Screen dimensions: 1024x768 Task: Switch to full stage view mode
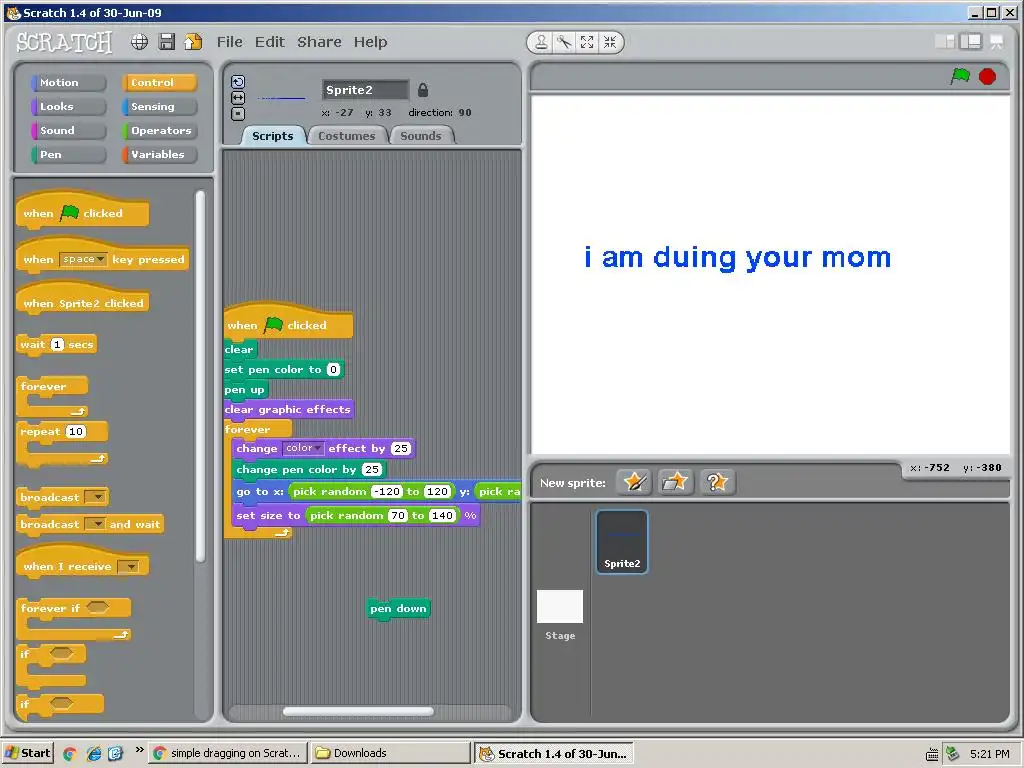970,42
